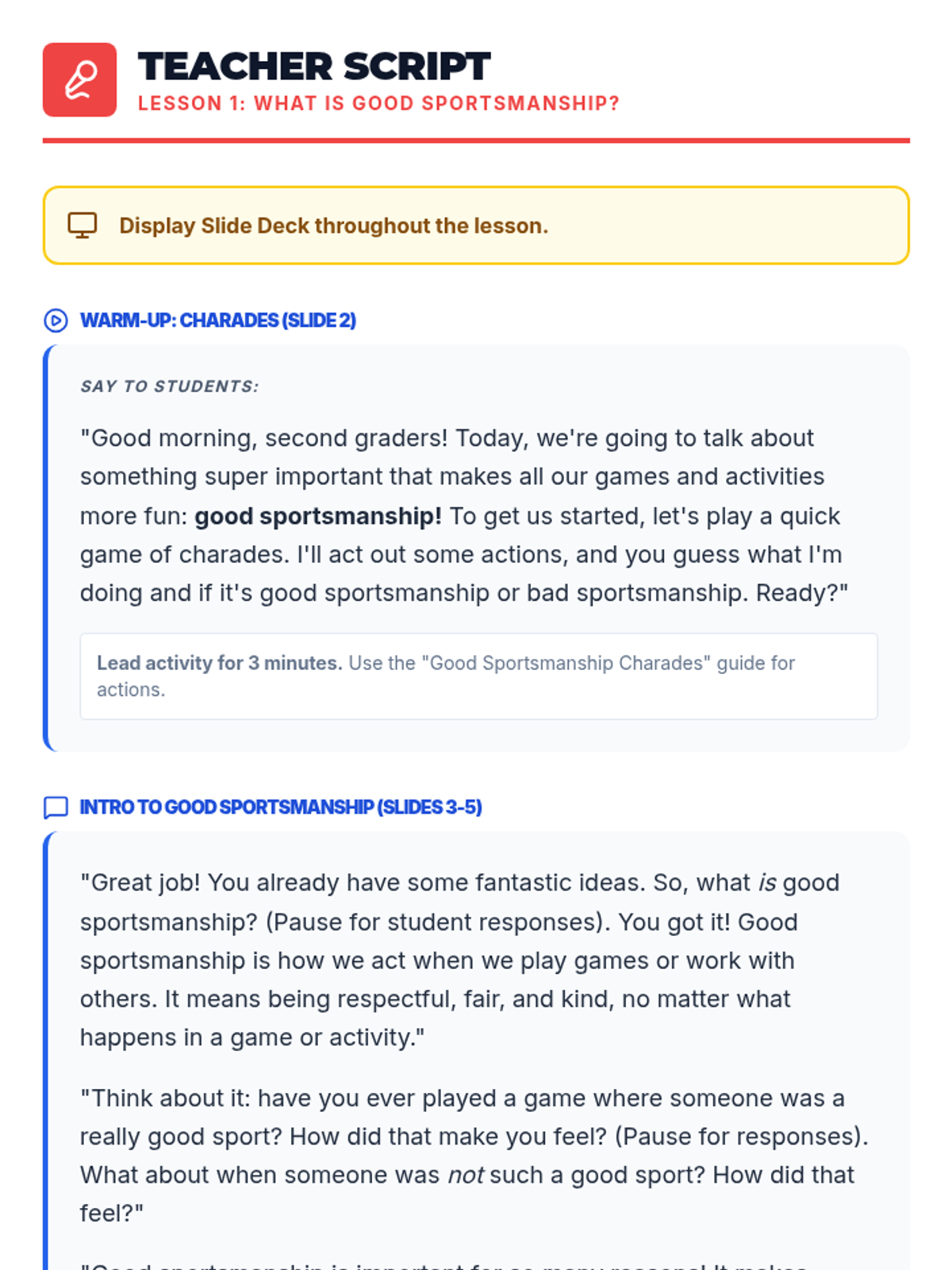This screenshot has width=952, height=1270.
Task: Click the italic word "is" in the intro paragraph
Action: tap(767, 883)
